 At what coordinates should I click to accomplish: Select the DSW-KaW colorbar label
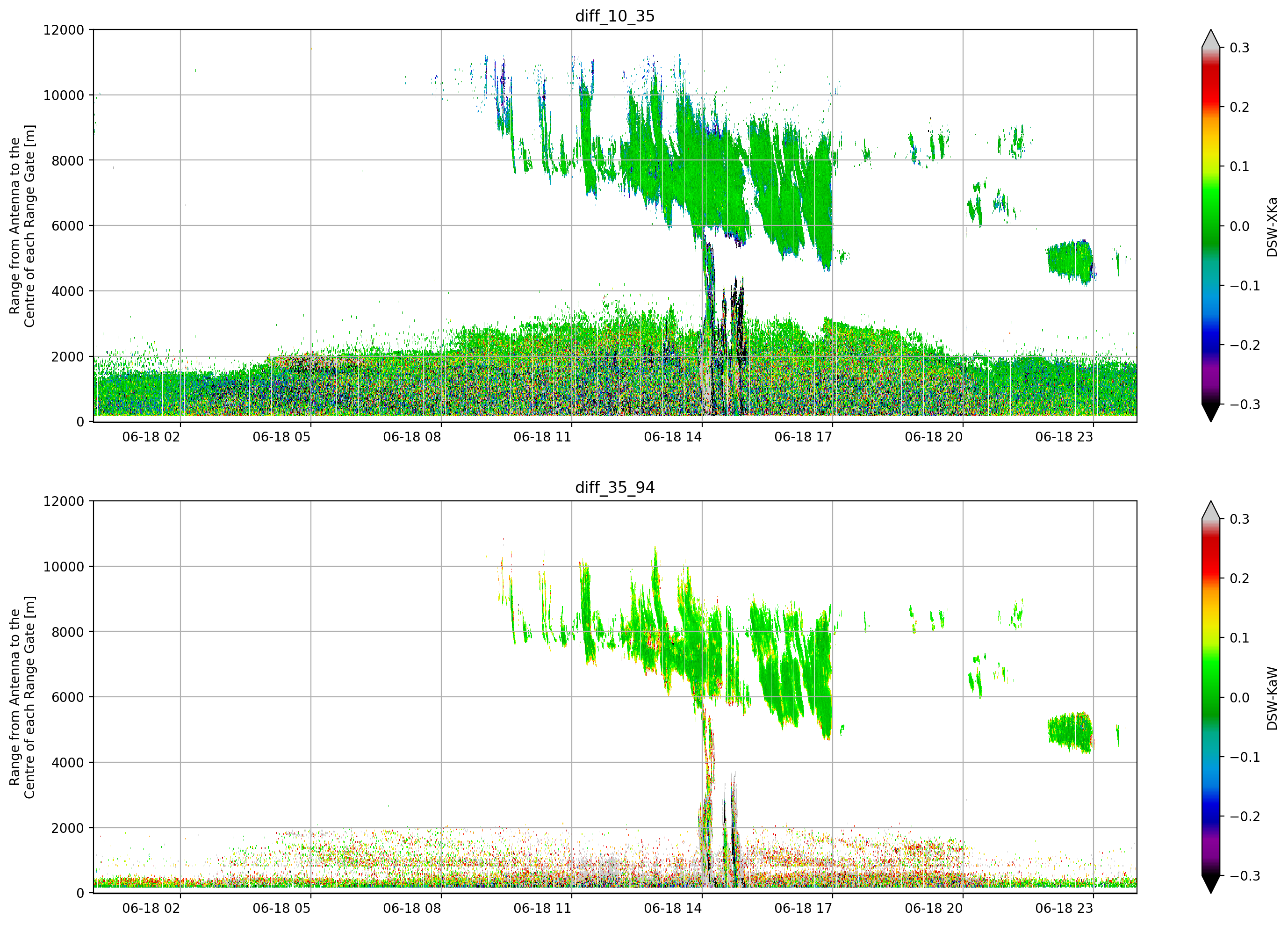pyautogui.click(x=1272, y=698)
